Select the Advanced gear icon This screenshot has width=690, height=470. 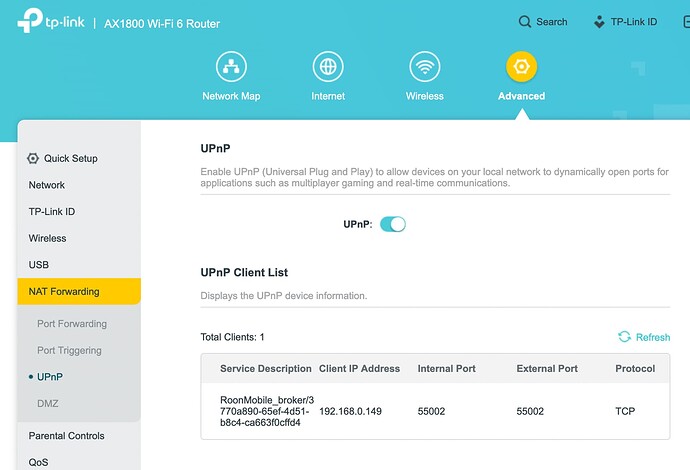coord(521,67)
